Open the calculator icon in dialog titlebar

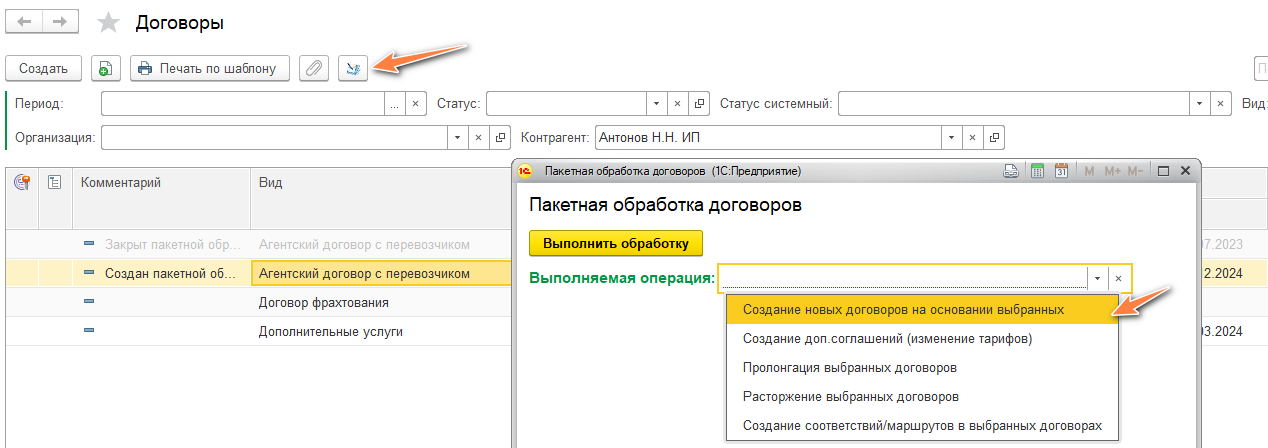[x=1038, y=171]
